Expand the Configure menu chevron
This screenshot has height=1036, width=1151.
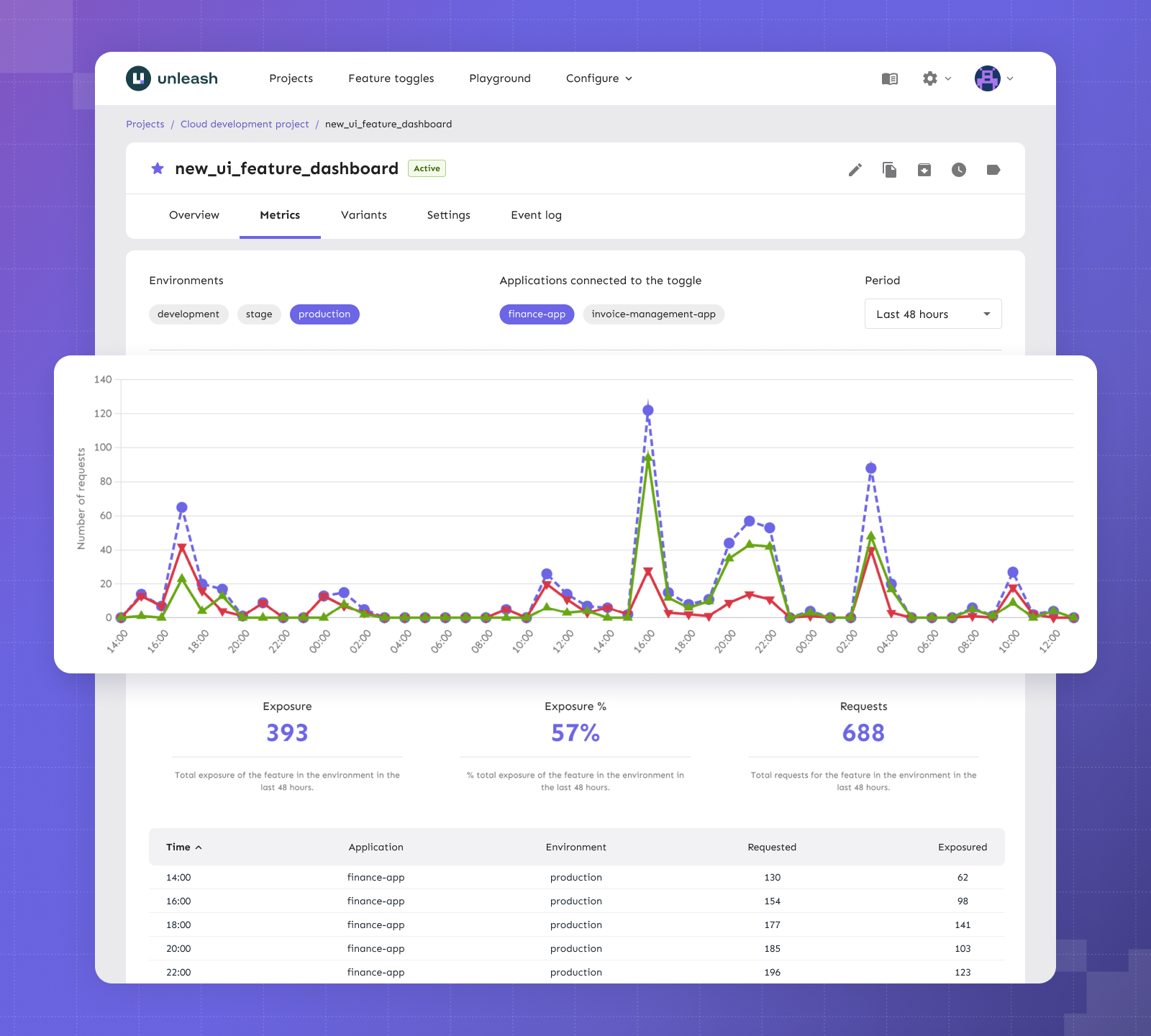coord(629,78)
